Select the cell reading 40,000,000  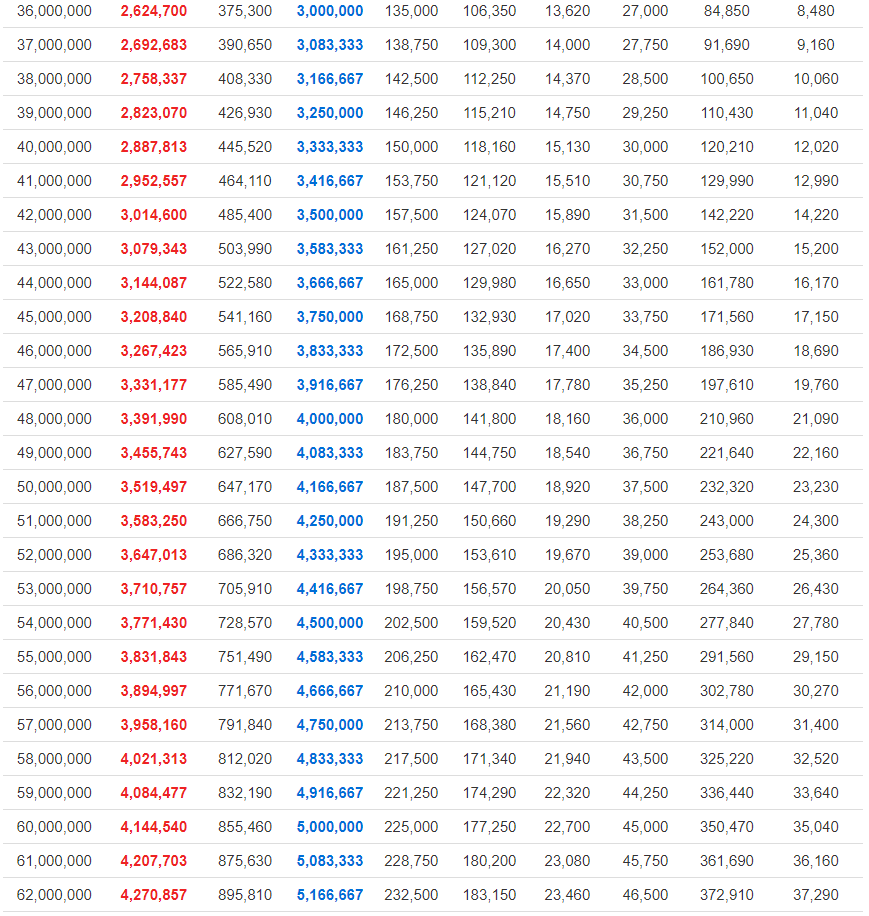click(54, 147)
